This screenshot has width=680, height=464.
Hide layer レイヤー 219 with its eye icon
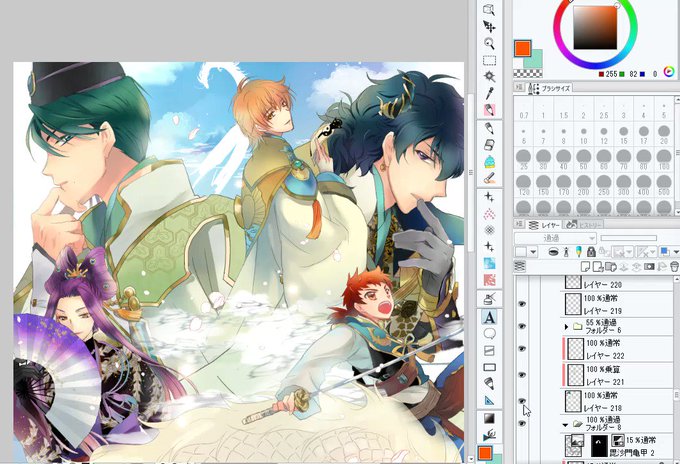(522, 304)
